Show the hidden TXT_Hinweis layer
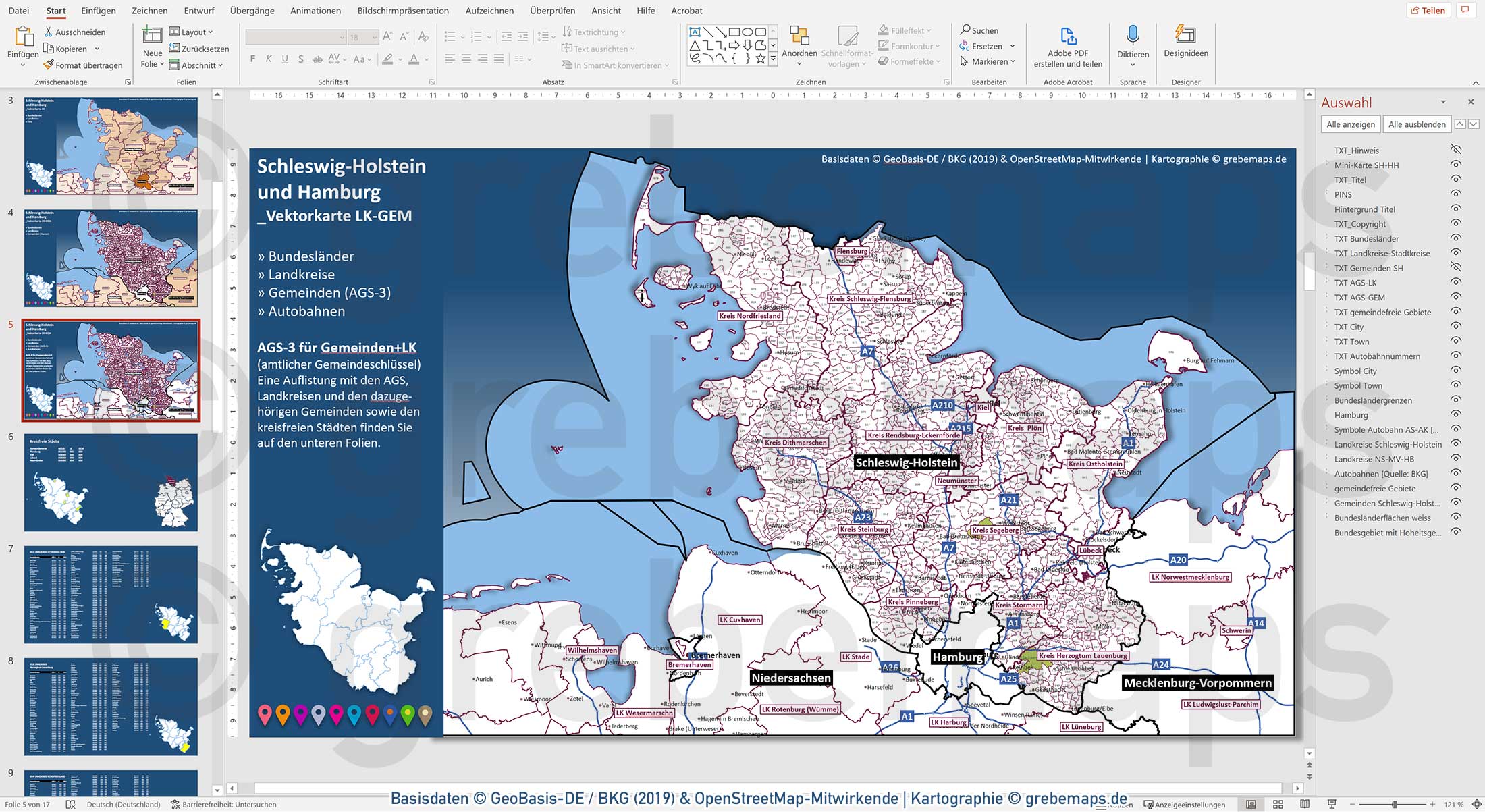Viewport: 1485px width, 812px height. coord(1456,150)
